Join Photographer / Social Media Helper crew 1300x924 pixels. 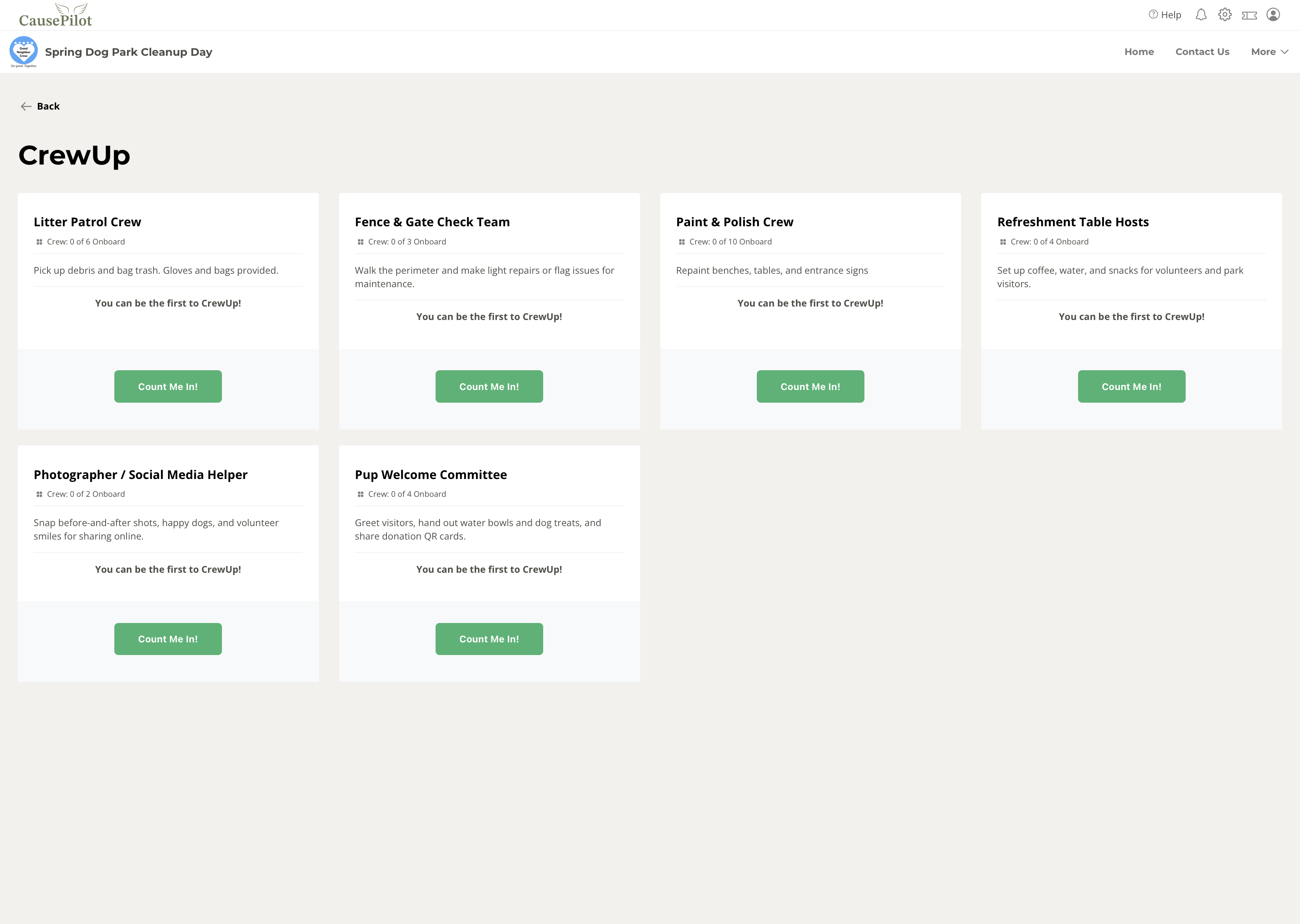[168, 639]
